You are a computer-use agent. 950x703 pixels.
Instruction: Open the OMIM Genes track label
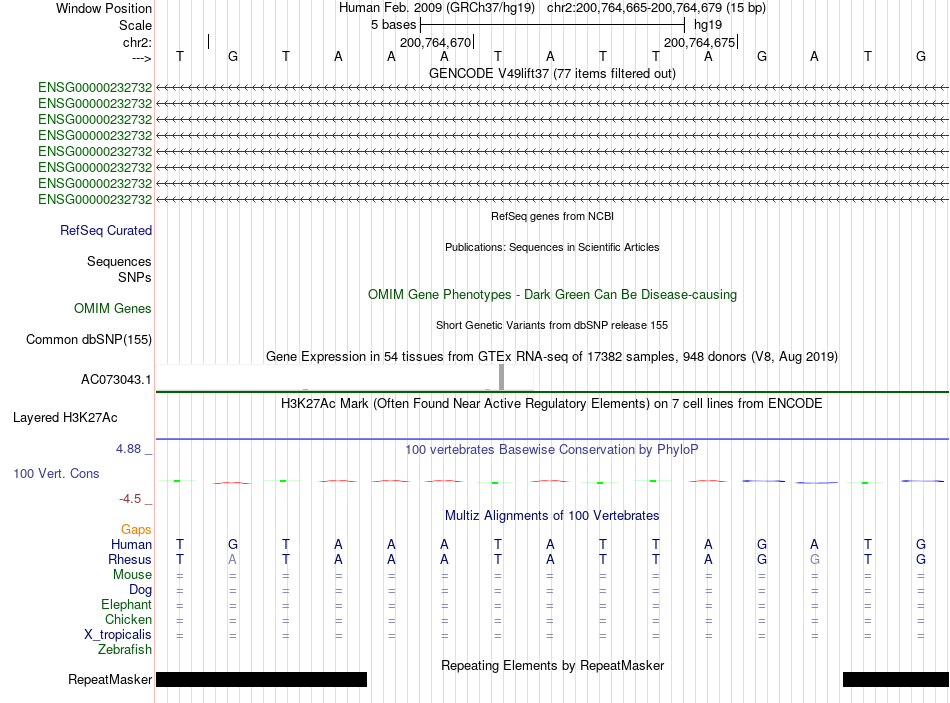click(x=112, y=308)
